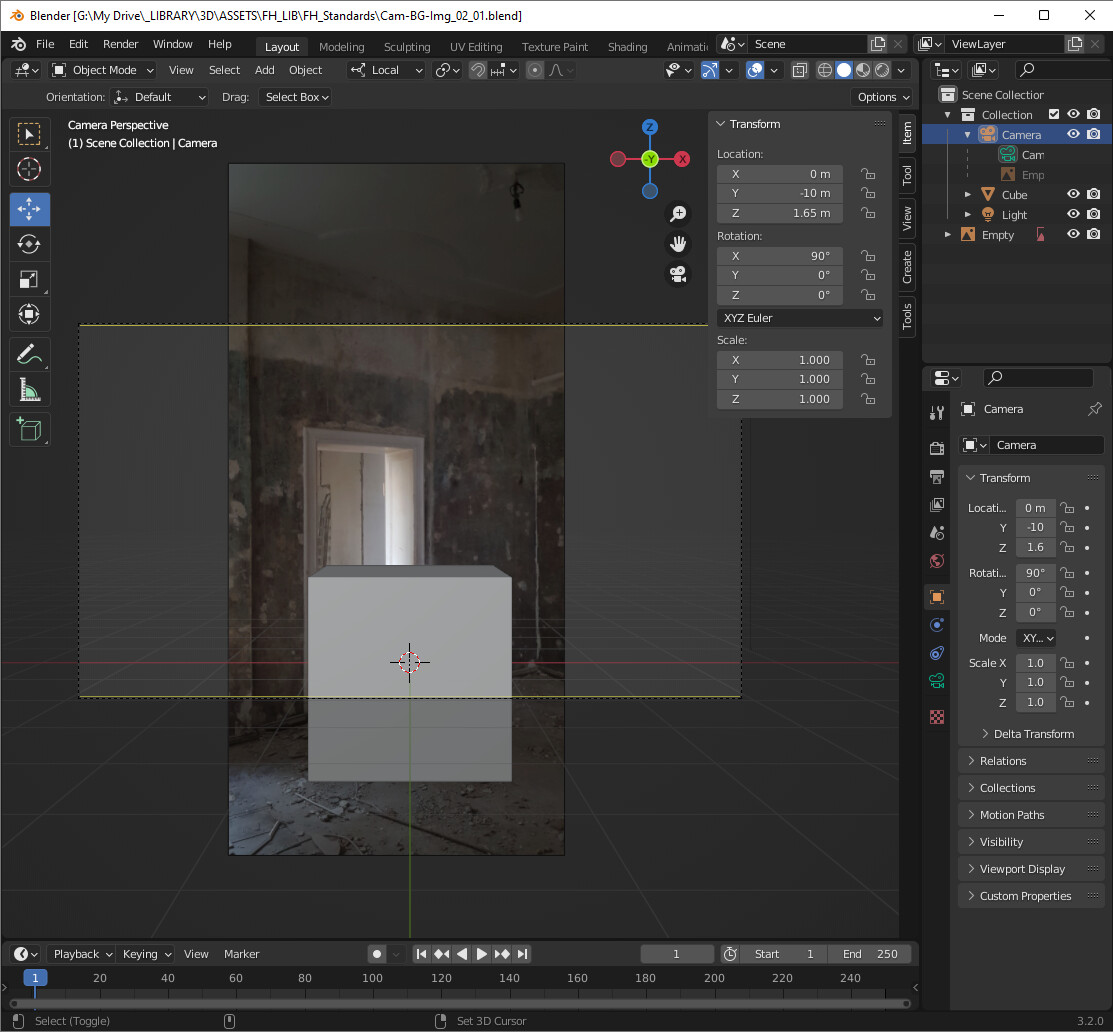Select the Annotate tool

(29, 354)
